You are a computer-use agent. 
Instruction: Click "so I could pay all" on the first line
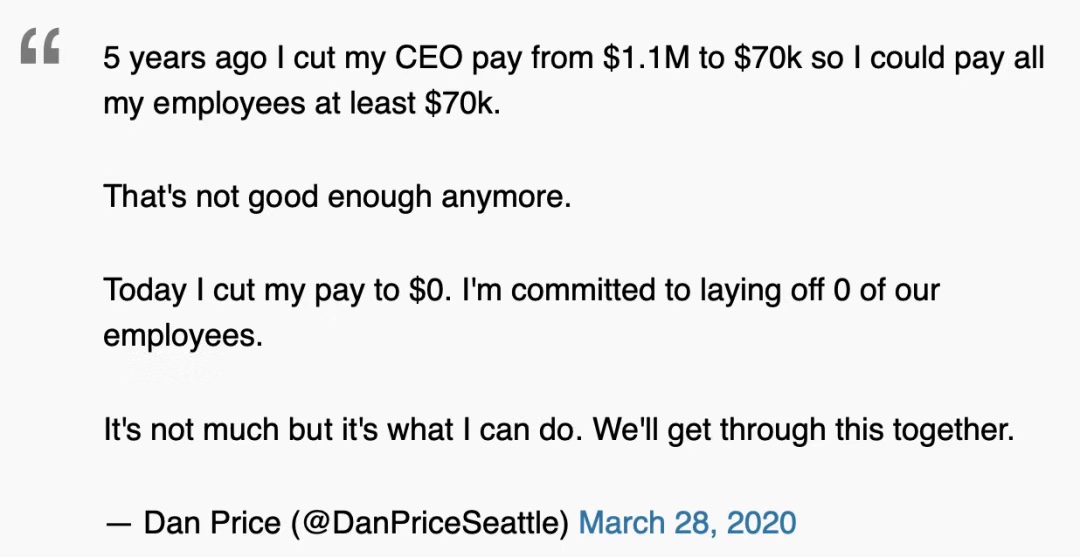(928, 59)
